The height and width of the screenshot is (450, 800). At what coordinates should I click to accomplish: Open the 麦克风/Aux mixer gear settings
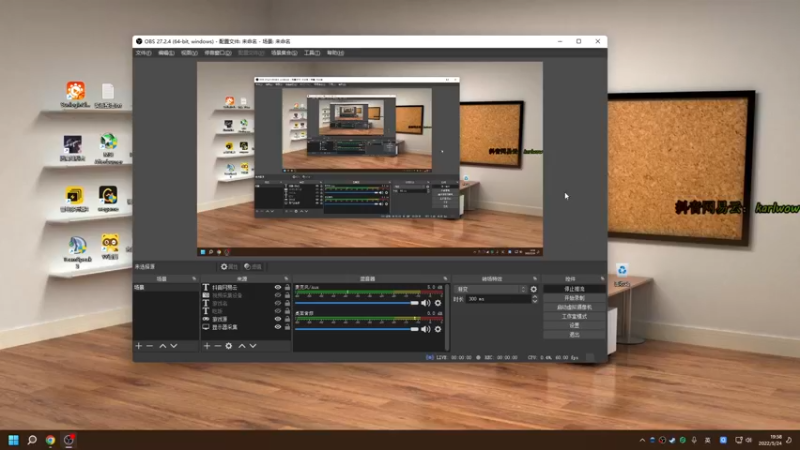(438, 303)
